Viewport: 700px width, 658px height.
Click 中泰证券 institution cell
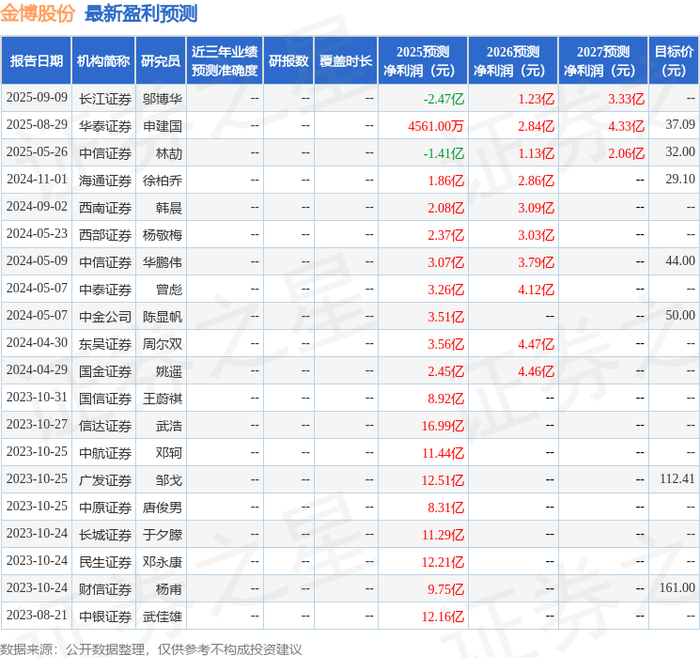105,289
